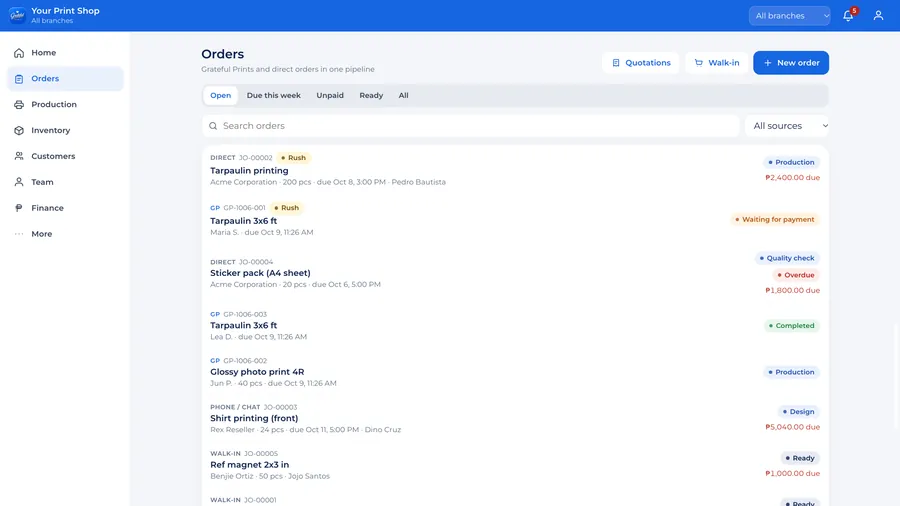Open Shirt printing (front) order

[x=515, y=419]
